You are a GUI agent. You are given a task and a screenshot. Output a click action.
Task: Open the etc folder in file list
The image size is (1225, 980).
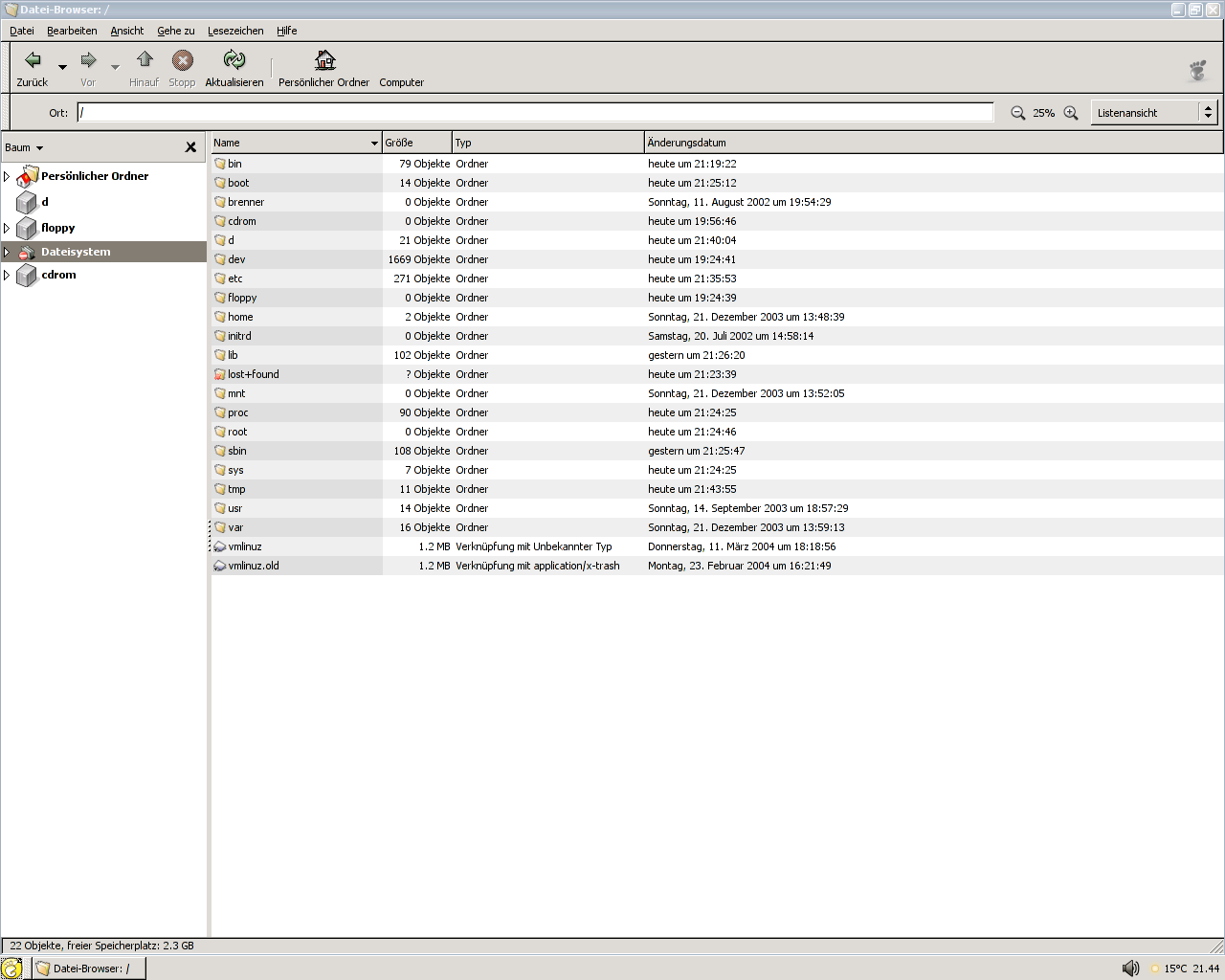[x=235, y=278]
